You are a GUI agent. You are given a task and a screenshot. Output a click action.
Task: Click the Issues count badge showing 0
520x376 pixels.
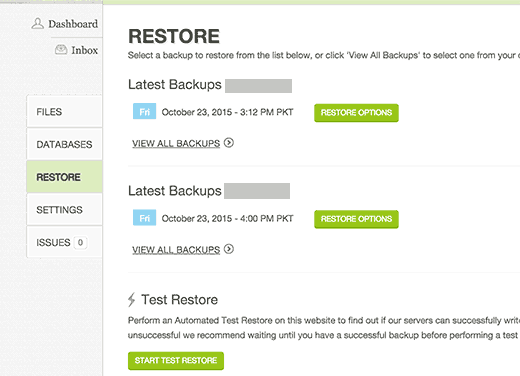click(80, 242)
